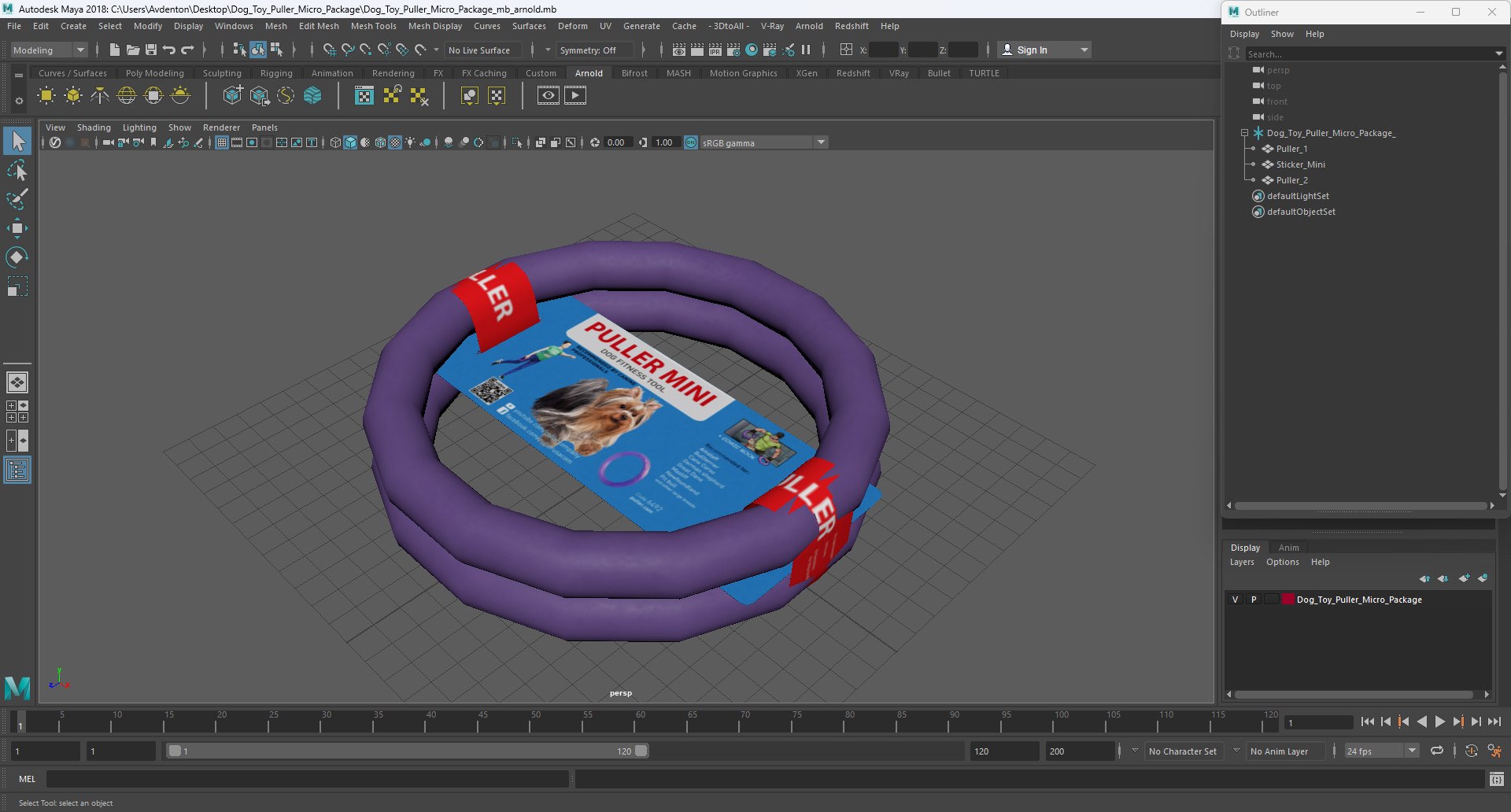Click the Outliner search field

(1370, 54)
